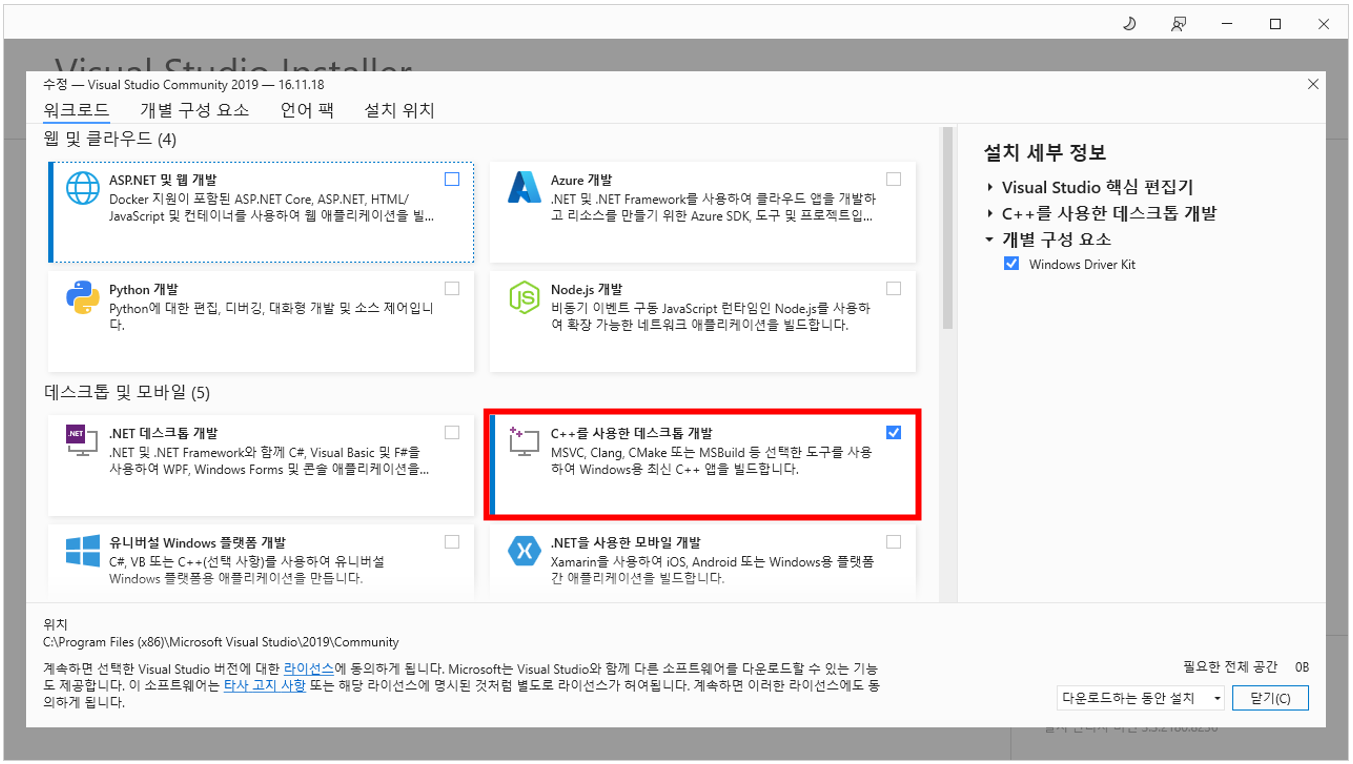Click the 웹 및 클라우드 (4) heading
This screenshot has width=1353, height=764.
(110, 138)
